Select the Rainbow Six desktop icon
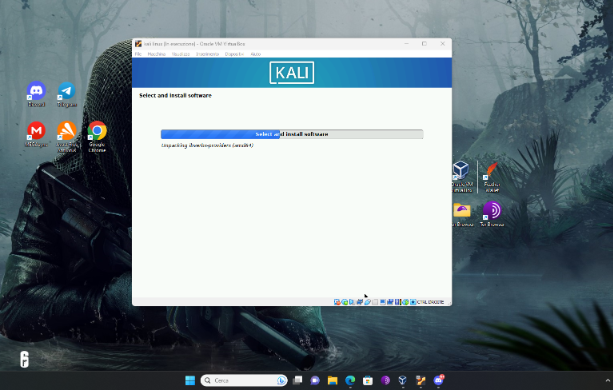The image size is (613, 390). [24, 359]
